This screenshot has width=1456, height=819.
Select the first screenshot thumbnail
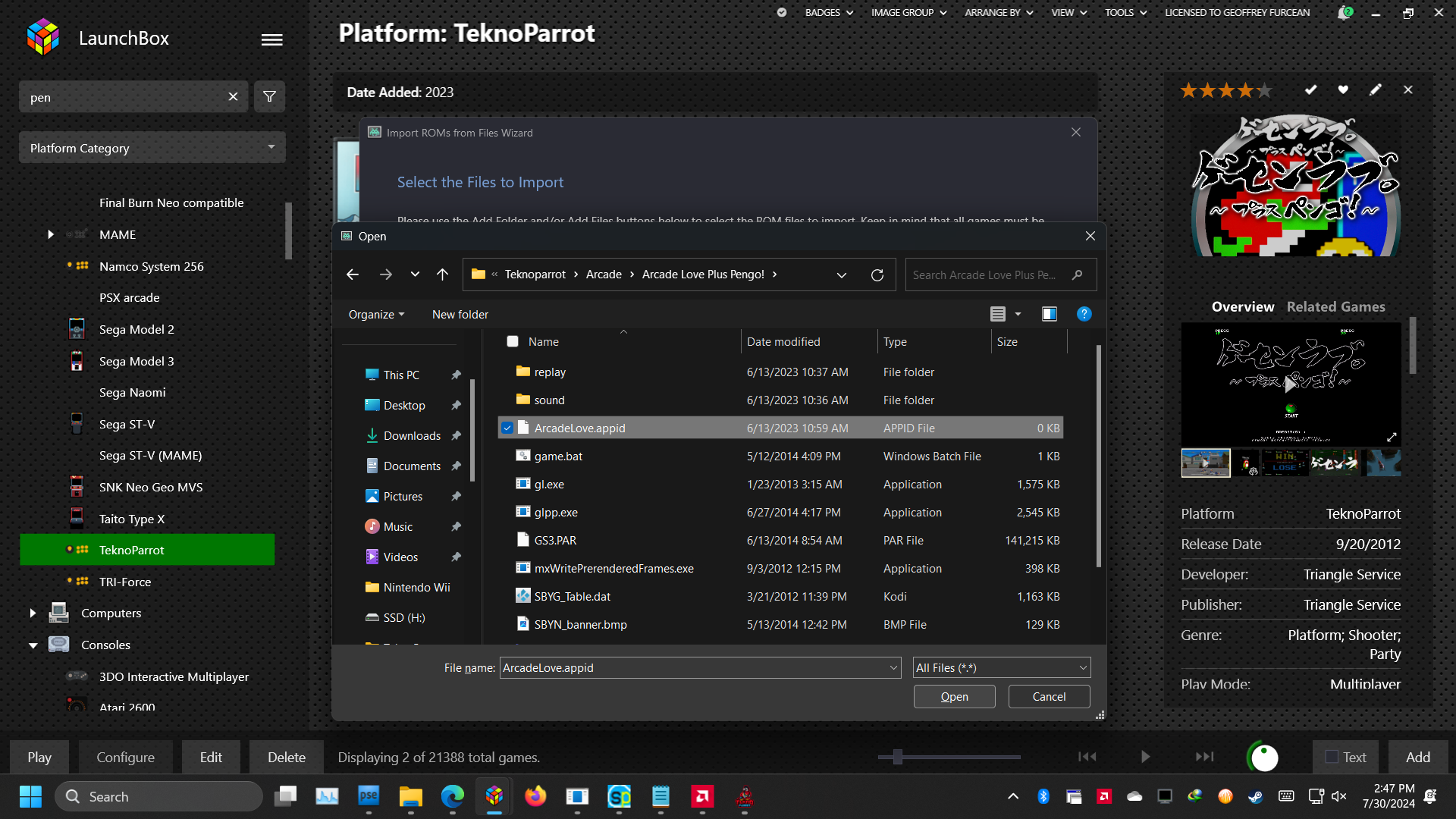click(1206, 463)
